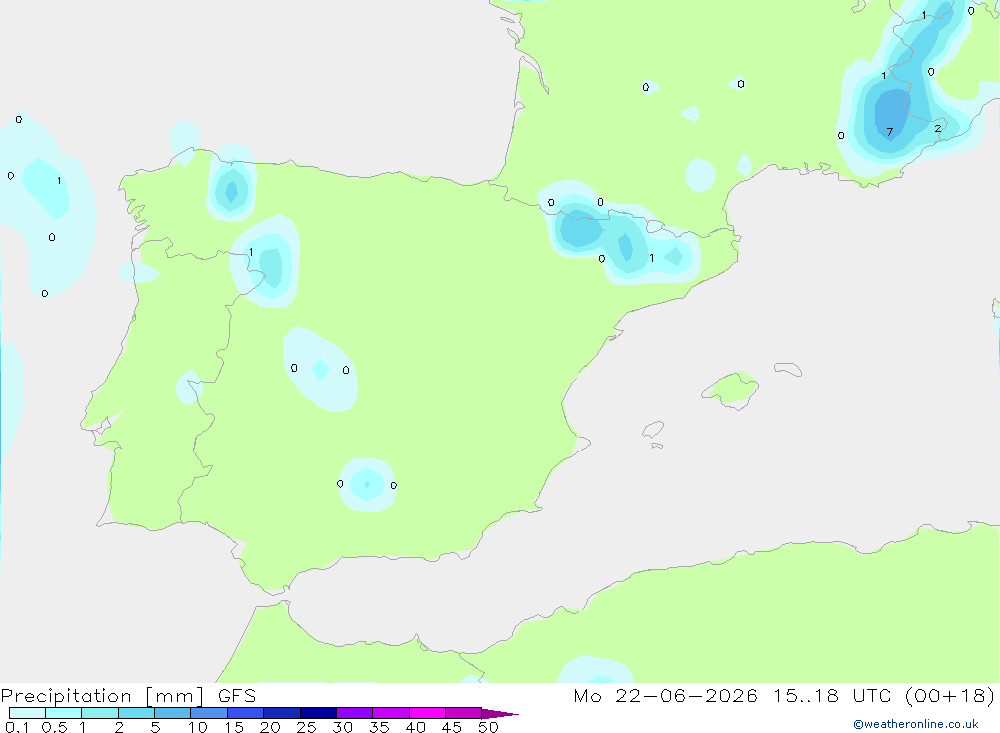Click the 40–45 mm legend swatch
The width and height of the screenshot is (1000, 733).
[x=427, y=713]
